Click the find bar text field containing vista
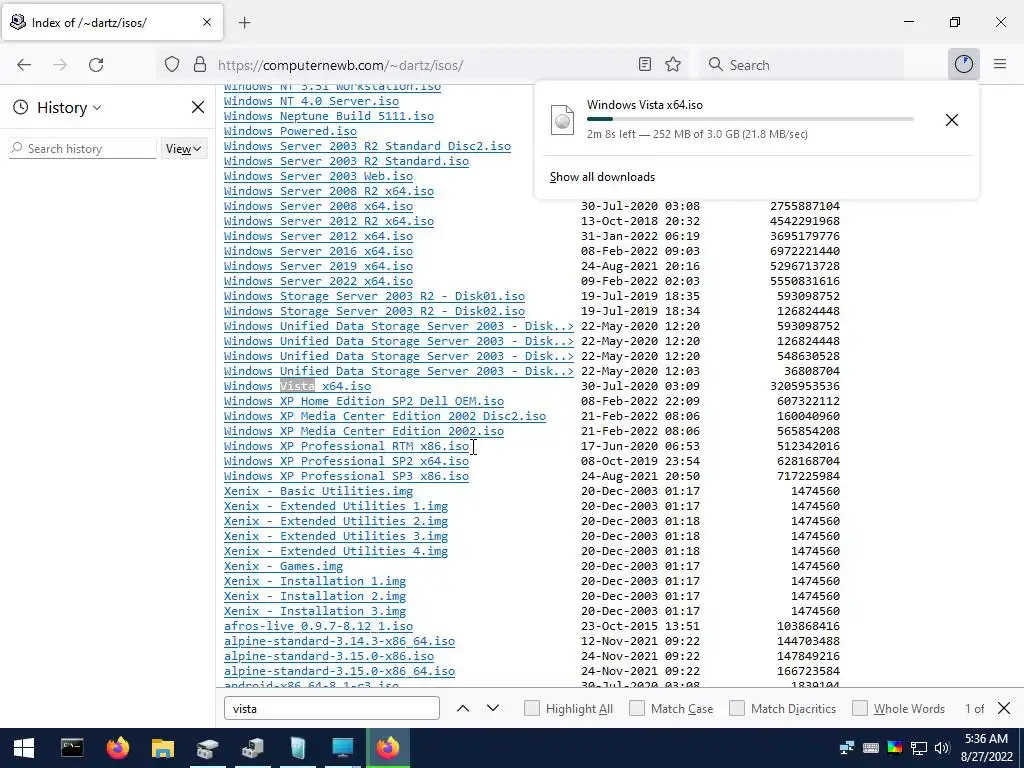 (332, 709)
